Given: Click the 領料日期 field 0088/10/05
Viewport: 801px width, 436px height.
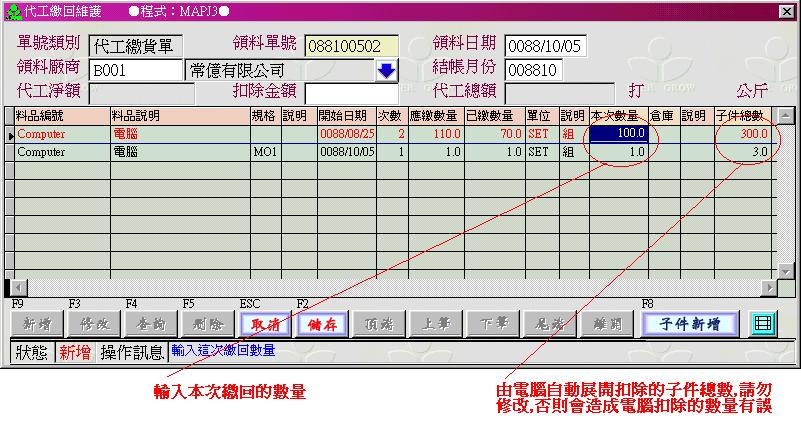Looking at the screenshot, I should 546,47.
